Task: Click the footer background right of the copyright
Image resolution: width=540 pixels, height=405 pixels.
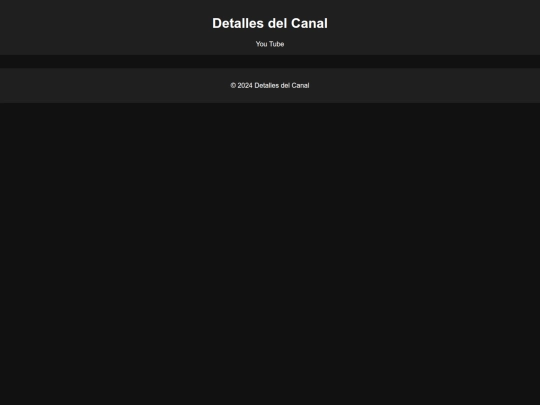Action: [x=425, y=85]
